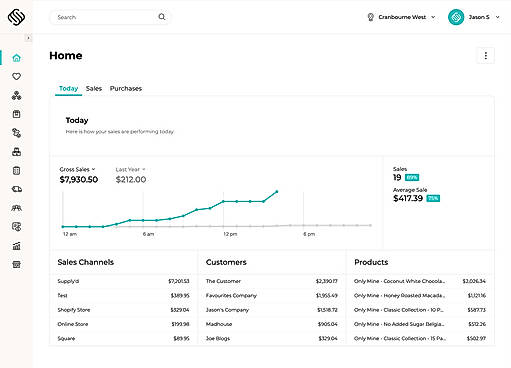511x368 pixels.
Task: Open the calculator sidebar icon
Action: 16,171
